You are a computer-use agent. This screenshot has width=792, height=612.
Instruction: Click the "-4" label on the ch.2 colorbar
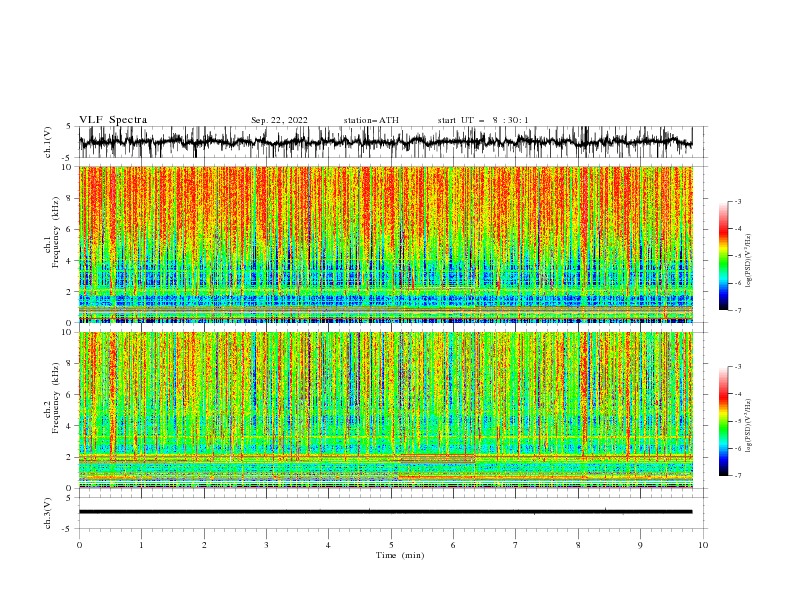[738, 394]
